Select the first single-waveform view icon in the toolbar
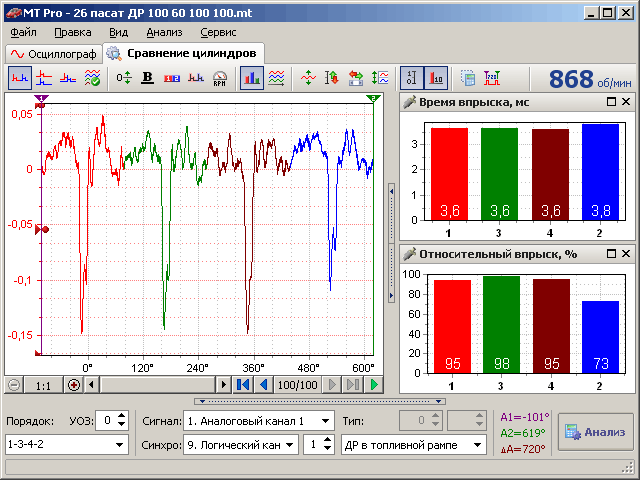 (20, 78)
